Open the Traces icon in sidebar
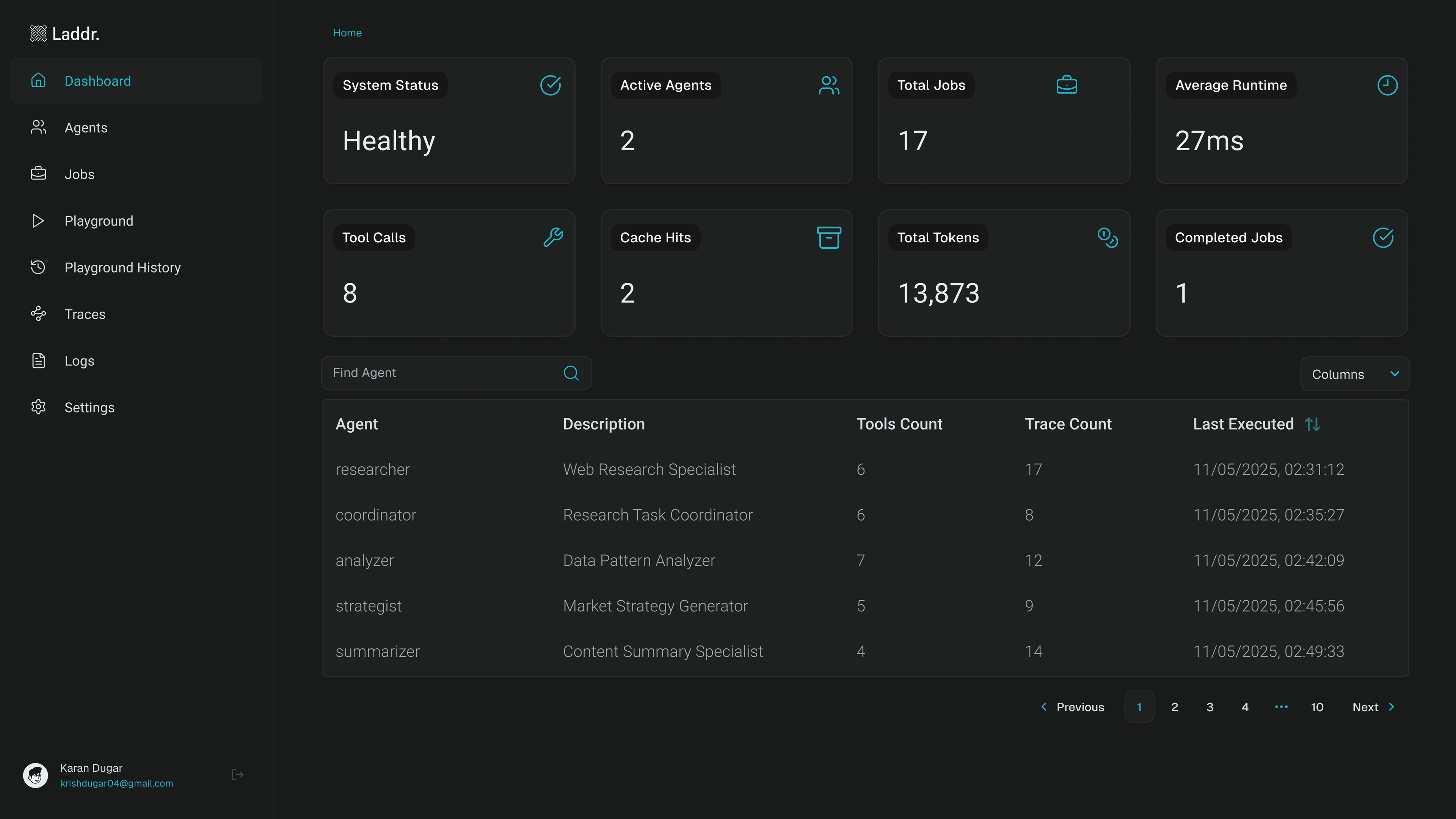Screen dimensions: 1456x819 [x=38, y=314]
